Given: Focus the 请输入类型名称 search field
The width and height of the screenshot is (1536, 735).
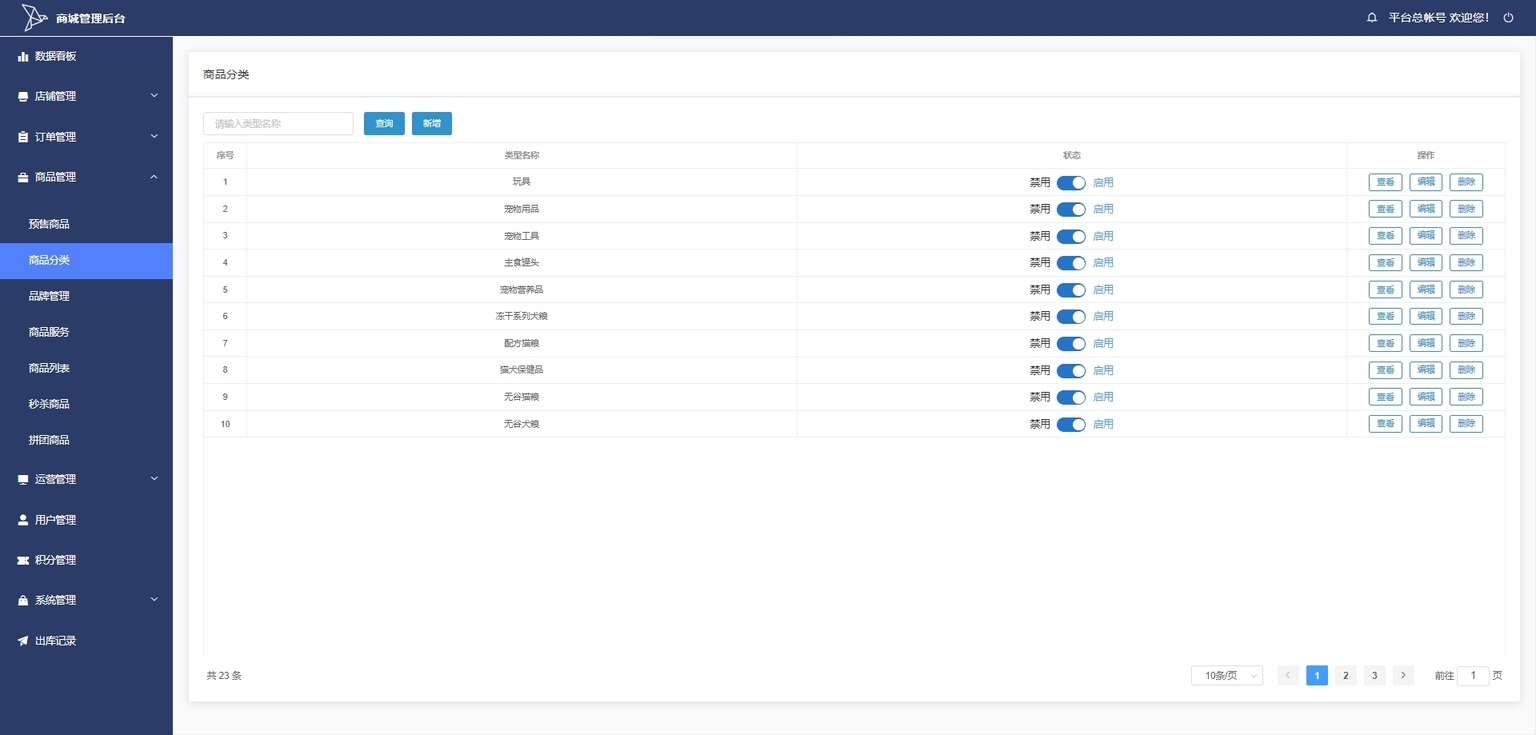Looking at the screenshot, I should pos(278,123).
